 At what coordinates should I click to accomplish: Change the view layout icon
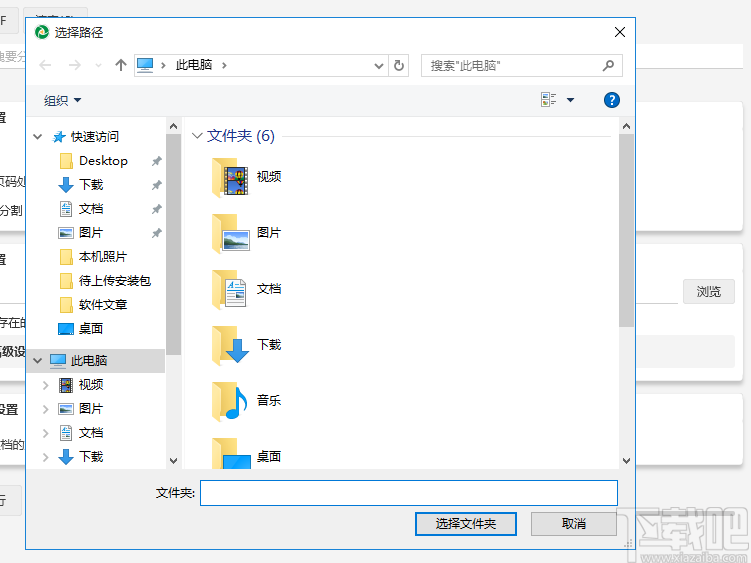548,100
